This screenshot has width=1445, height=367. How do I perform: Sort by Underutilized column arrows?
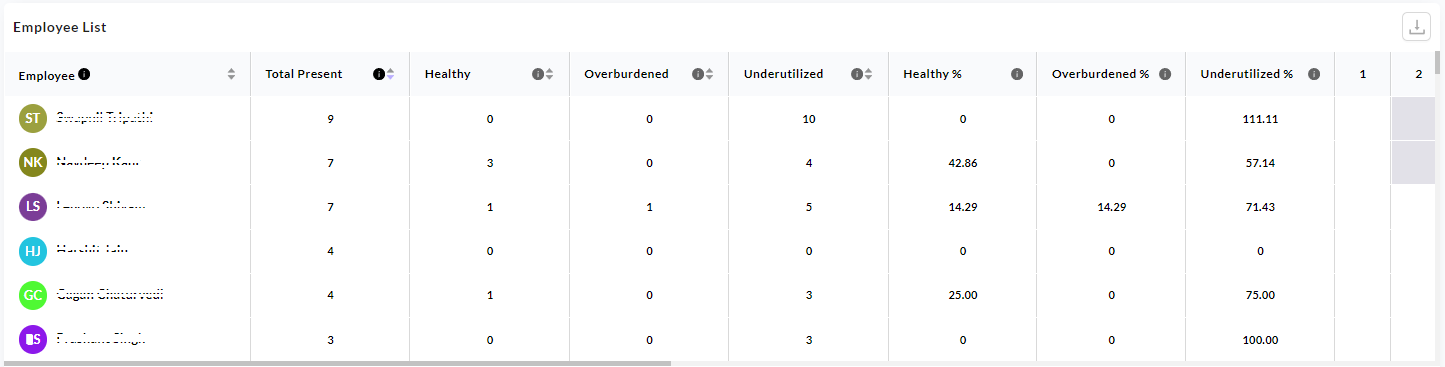pyautogui.click(x=868, y=74)
